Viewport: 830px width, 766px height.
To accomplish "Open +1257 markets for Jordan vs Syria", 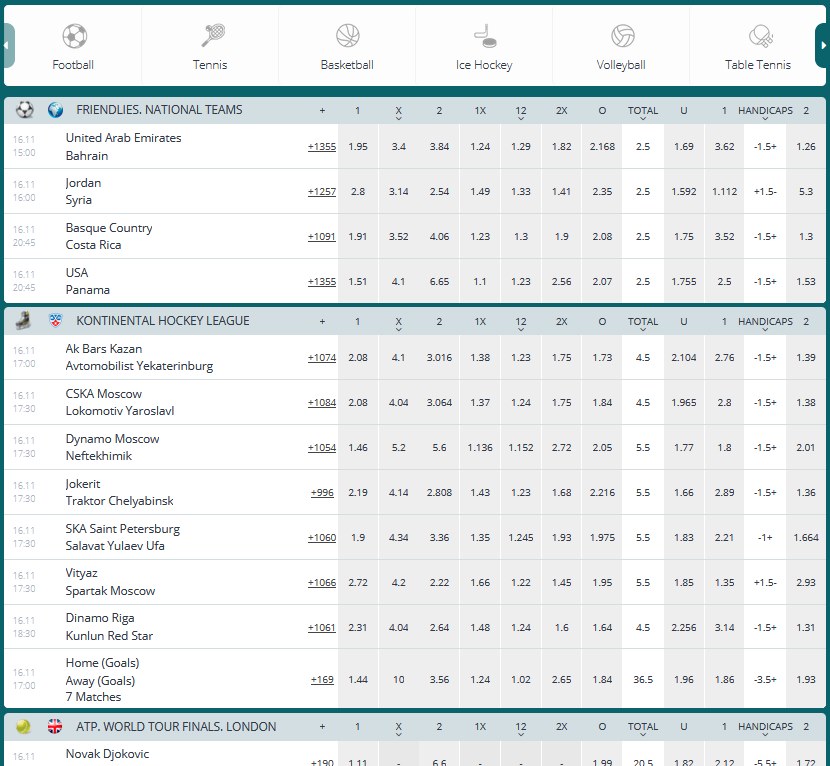I will tap(322, 192).
